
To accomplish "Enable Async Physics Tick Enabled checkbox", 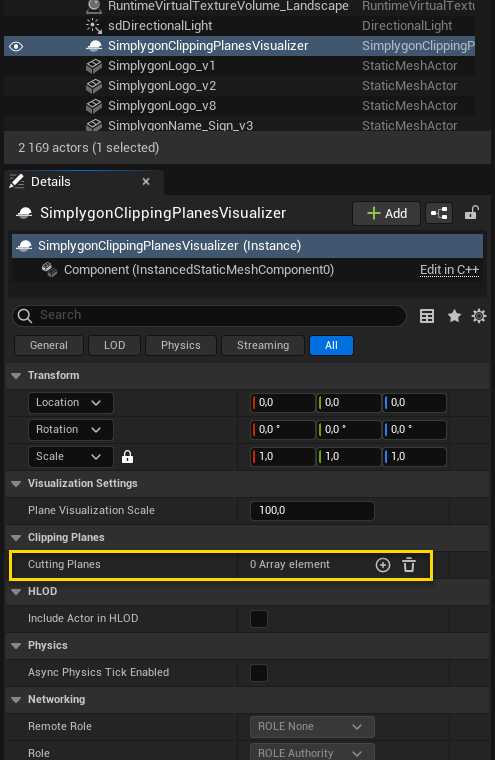I will pyautogui.click(x=259, y=673).
